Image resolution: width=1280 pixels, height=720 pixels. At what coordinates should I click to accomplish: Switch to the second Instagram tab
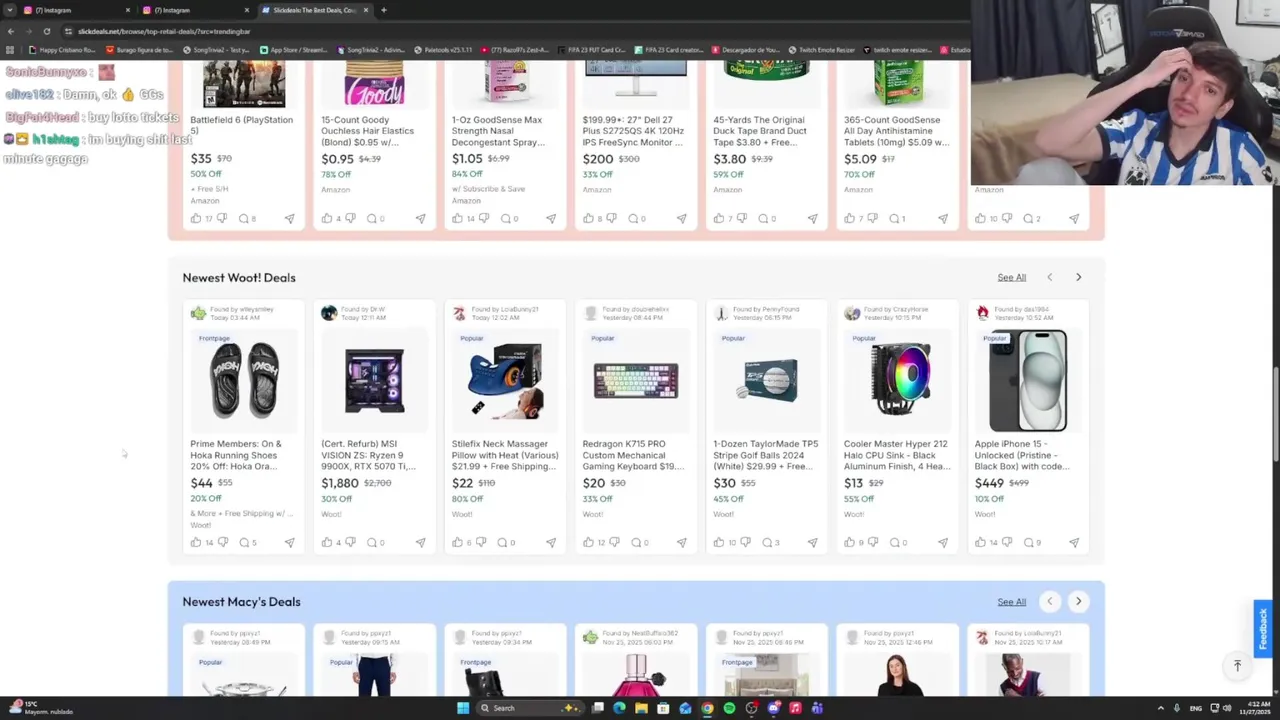[x=195, y=10]
